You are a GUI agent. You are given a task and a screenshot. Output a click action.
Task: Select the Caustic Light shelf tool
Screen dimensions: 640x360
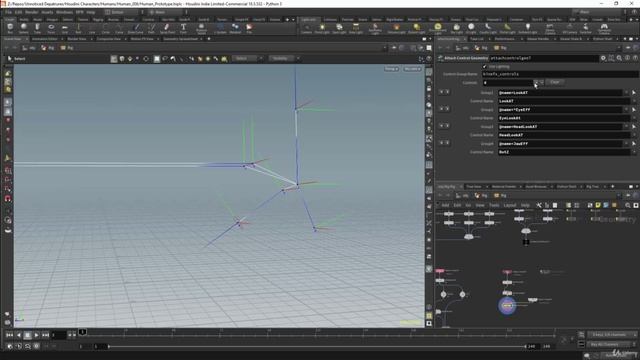click(x=488, y=28)
